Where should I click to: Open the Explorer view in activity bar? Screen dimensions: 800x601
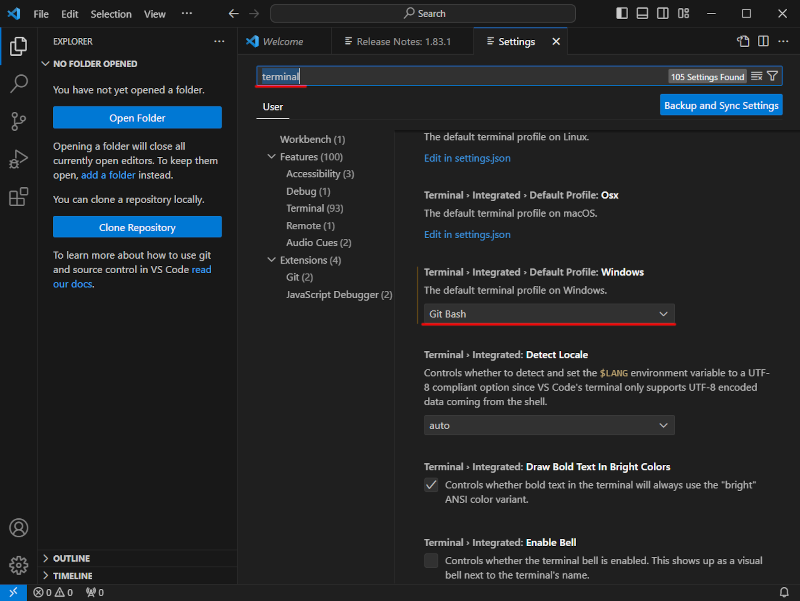coord(18,46)
